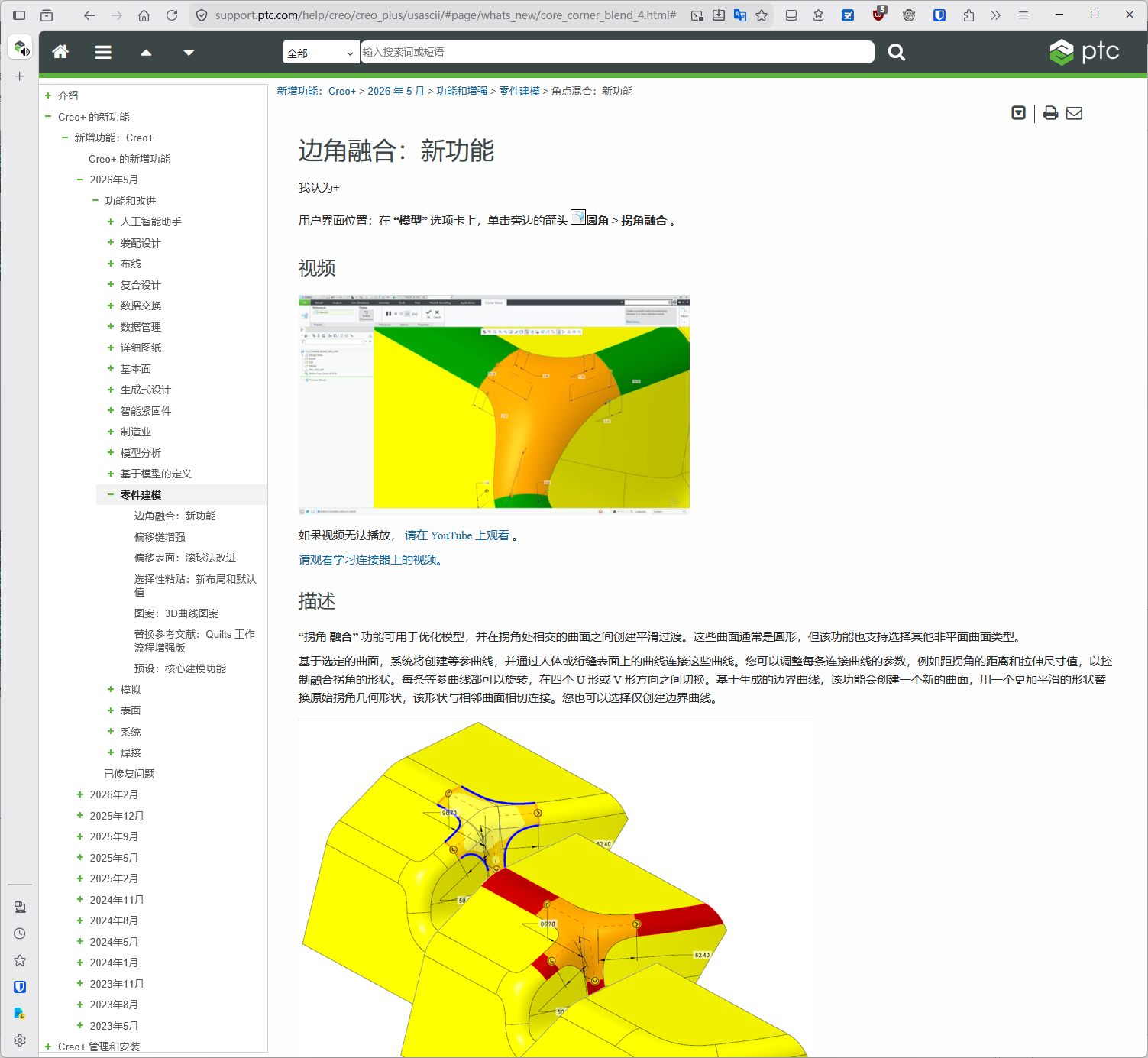Click into the search phrase input field
The height and width of the screenshot is (1058, 1148).
[x=617, y=52]
